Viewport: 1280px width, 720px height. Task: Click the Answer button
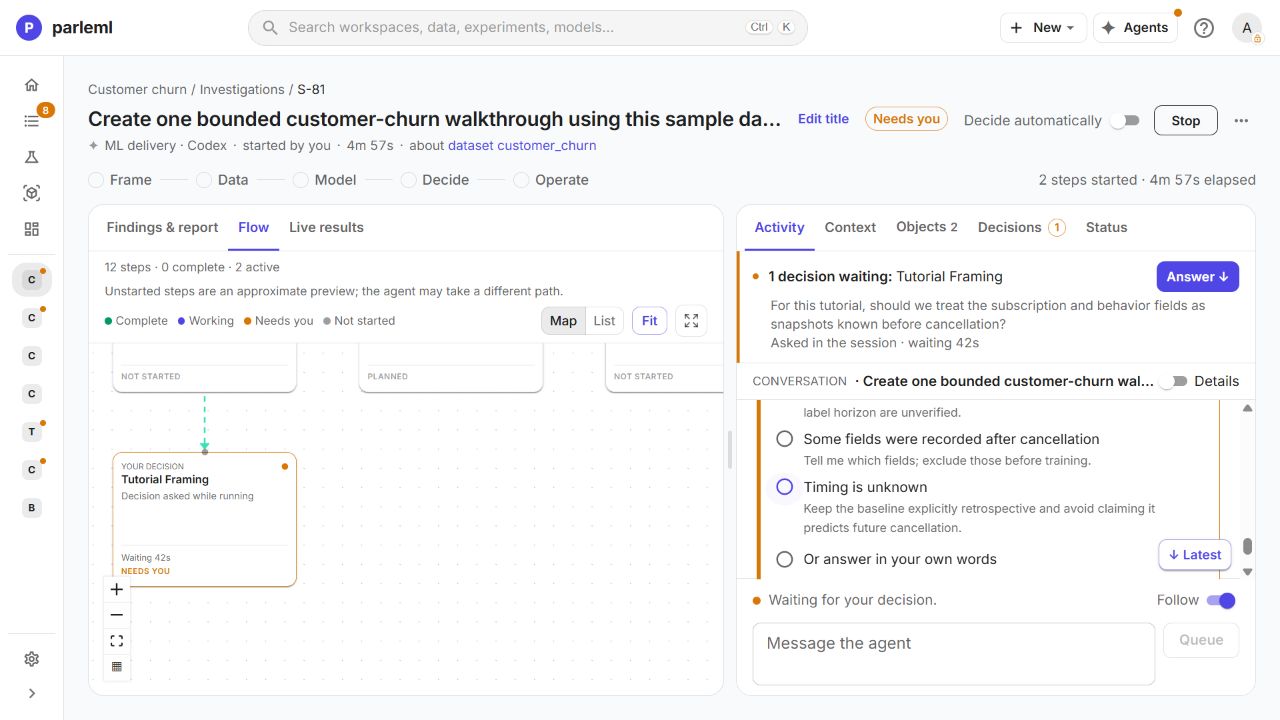coord(1197,277)
